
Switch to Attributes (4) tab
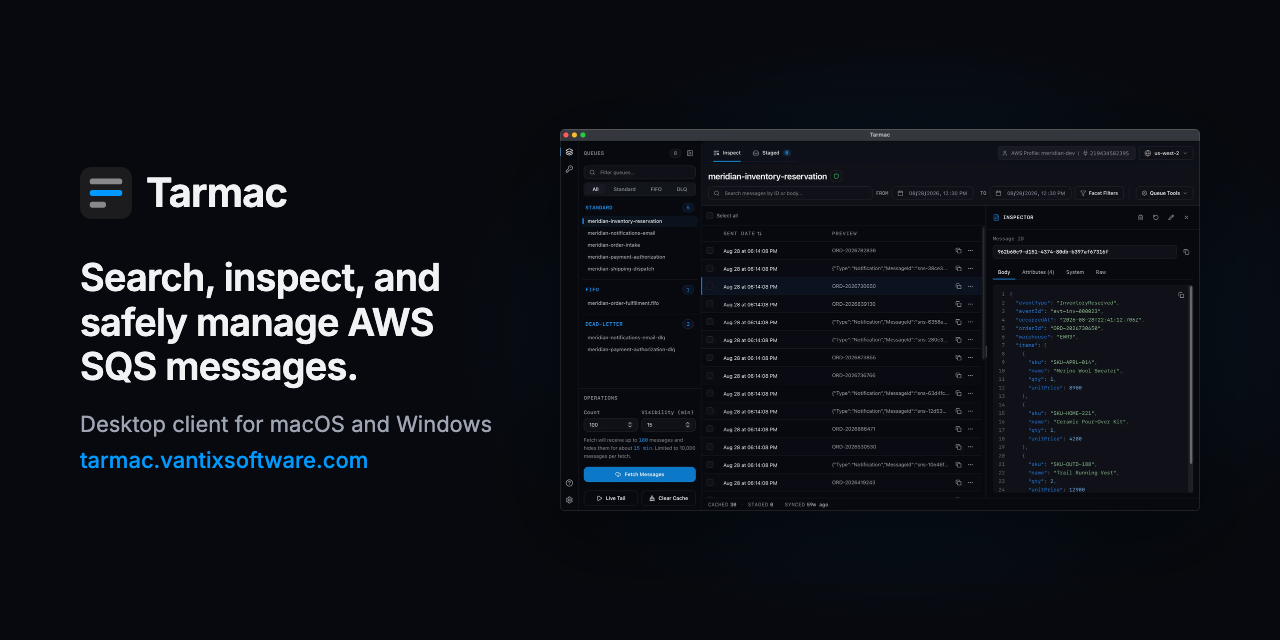click(1038, 272)
